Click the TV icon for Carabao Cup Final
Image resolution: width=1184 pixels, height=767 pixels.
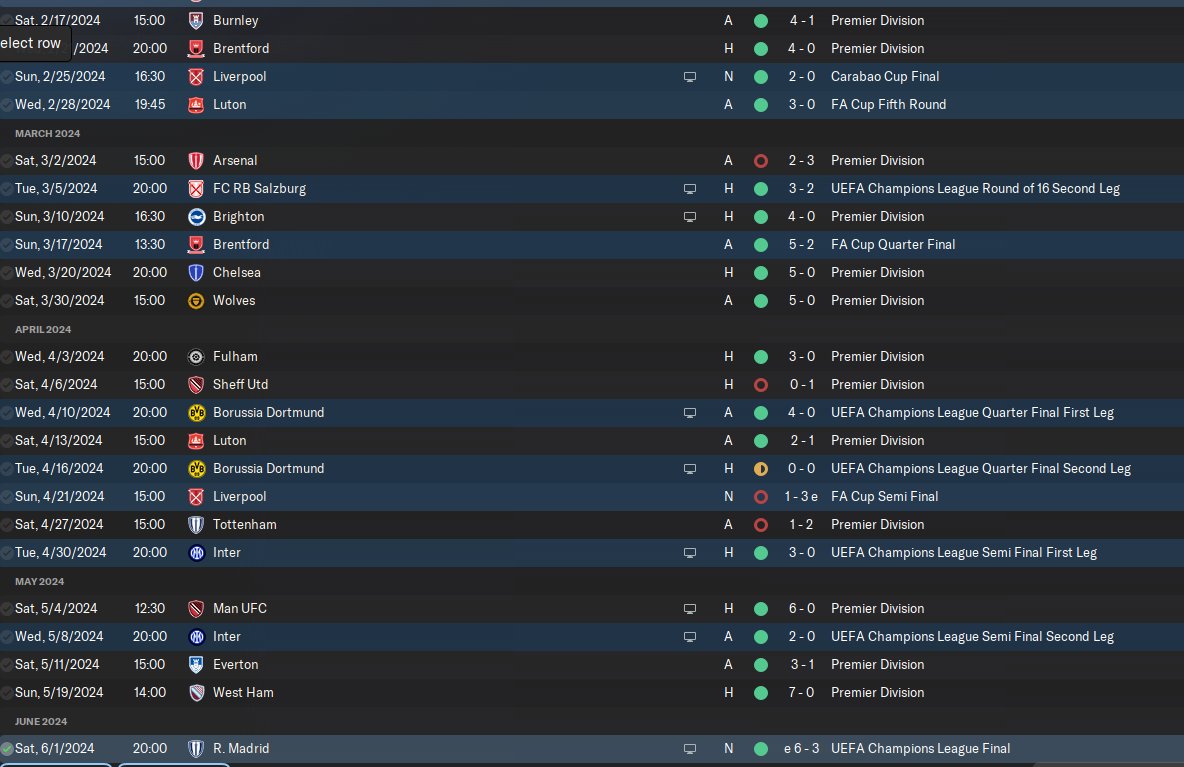[x=689, y=77]
